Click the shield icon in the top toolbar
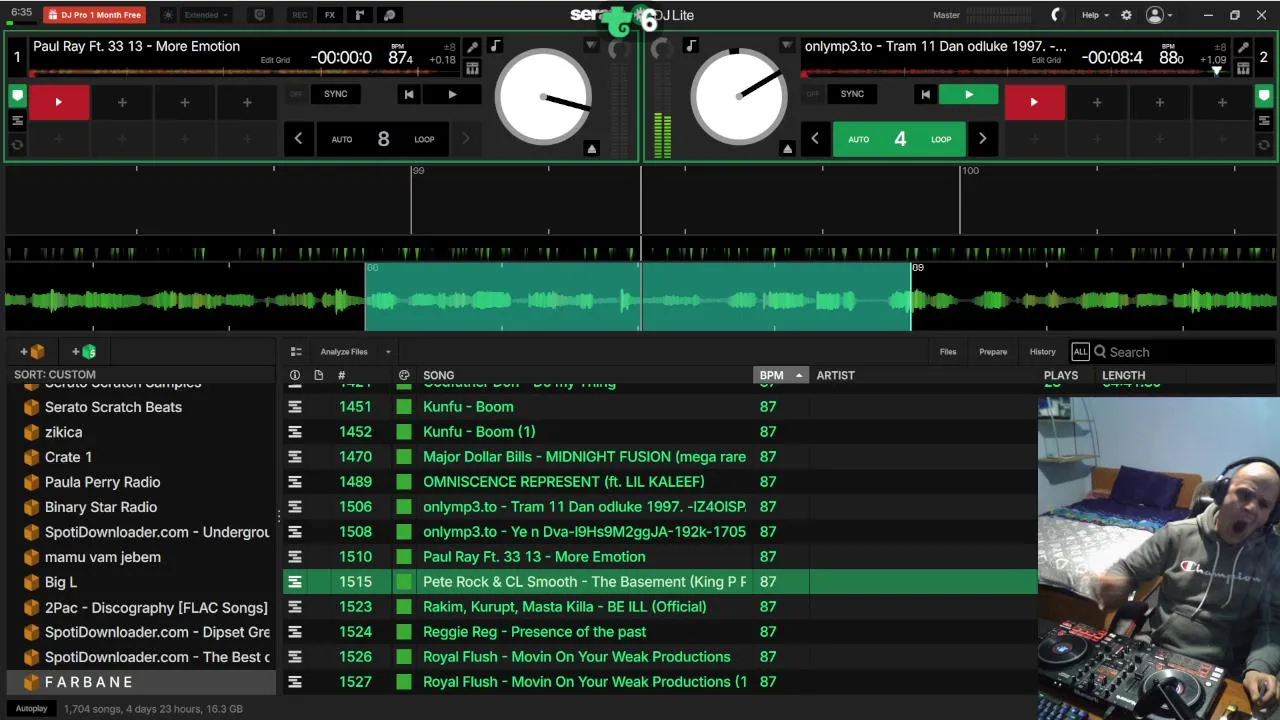Screen dimensions: 1280x720 pyautogui.click(x=260, y=15)
